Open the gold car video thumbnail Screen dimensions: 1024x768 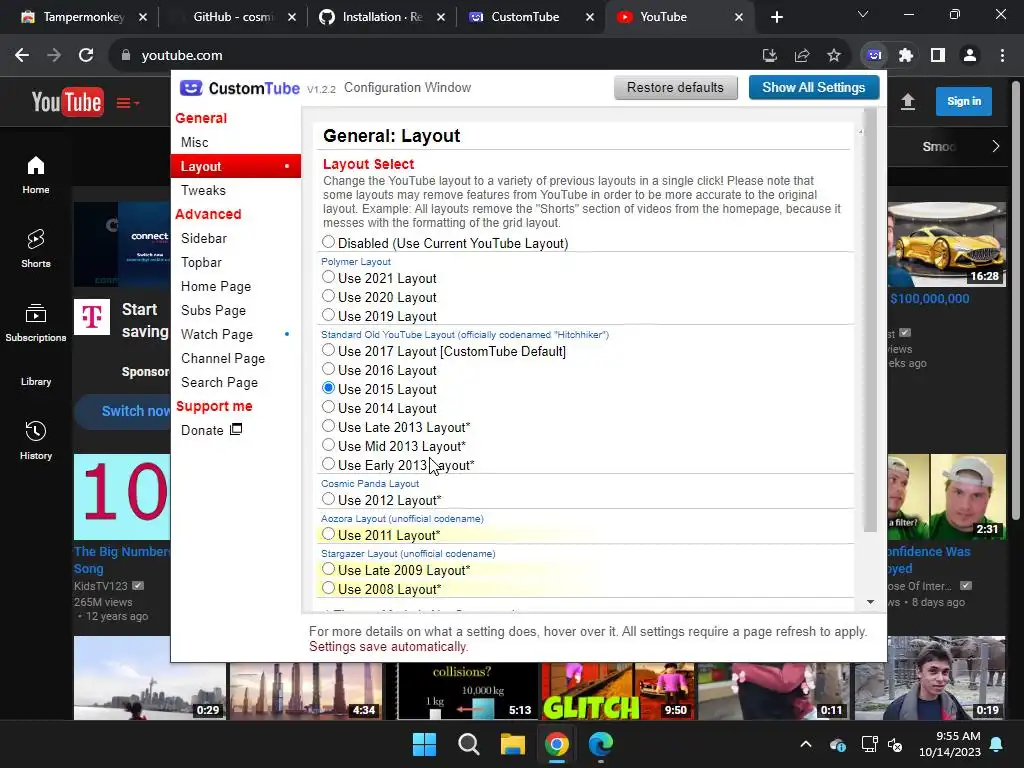click(947, 244)
